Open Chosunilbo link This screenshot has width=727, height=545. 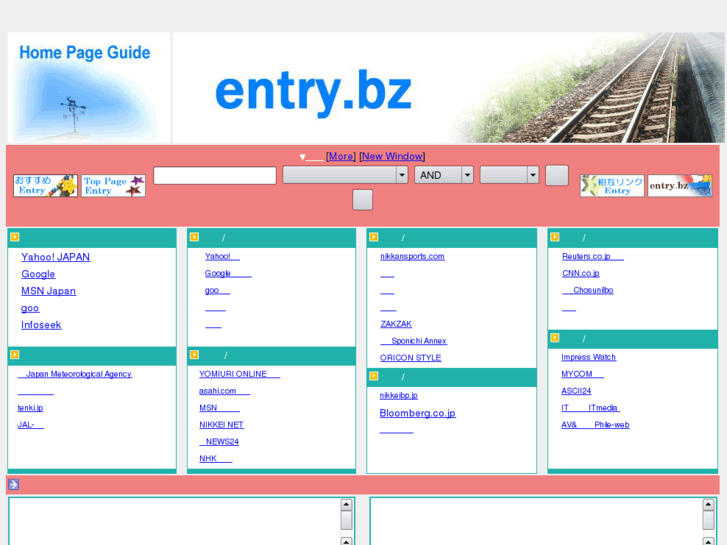[587, 290]
